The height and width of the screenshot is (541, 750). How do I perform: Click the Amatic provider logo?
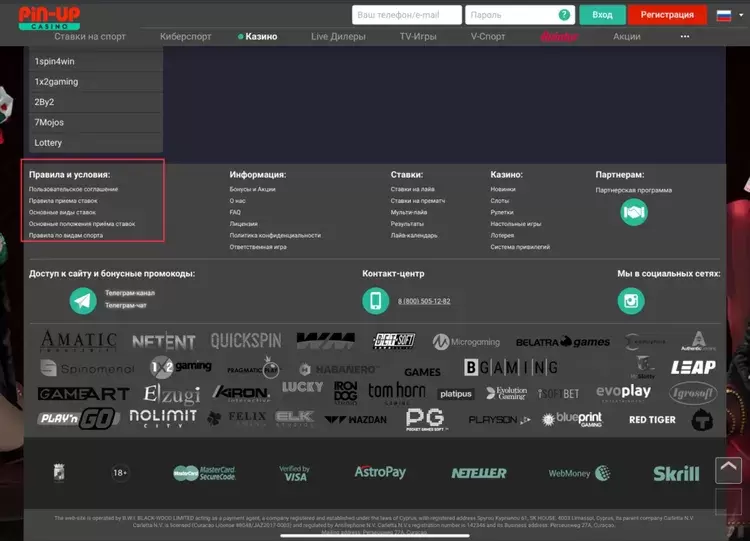tap(78, 341)
